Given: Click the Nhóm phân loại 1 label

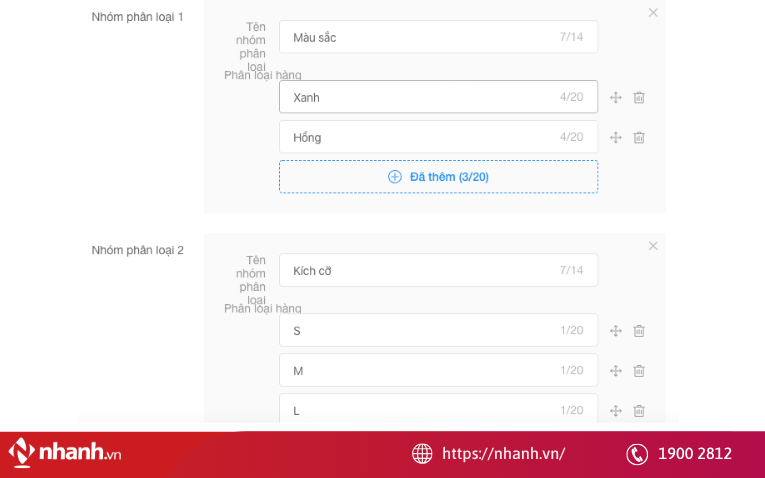Looking at the screenshot, I should click(x=138, y=17).
